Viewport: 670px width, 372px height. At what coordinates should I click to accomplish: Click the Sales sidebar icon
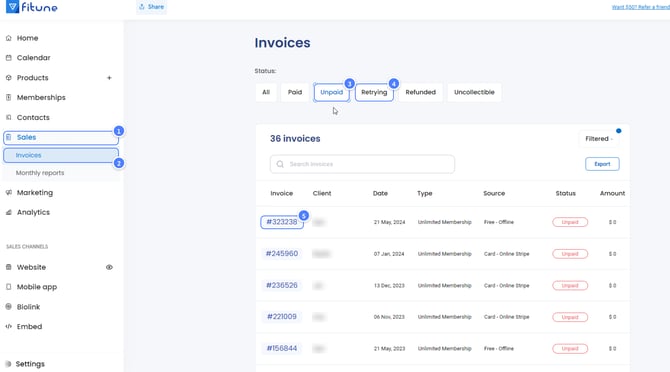coord(9,137)
